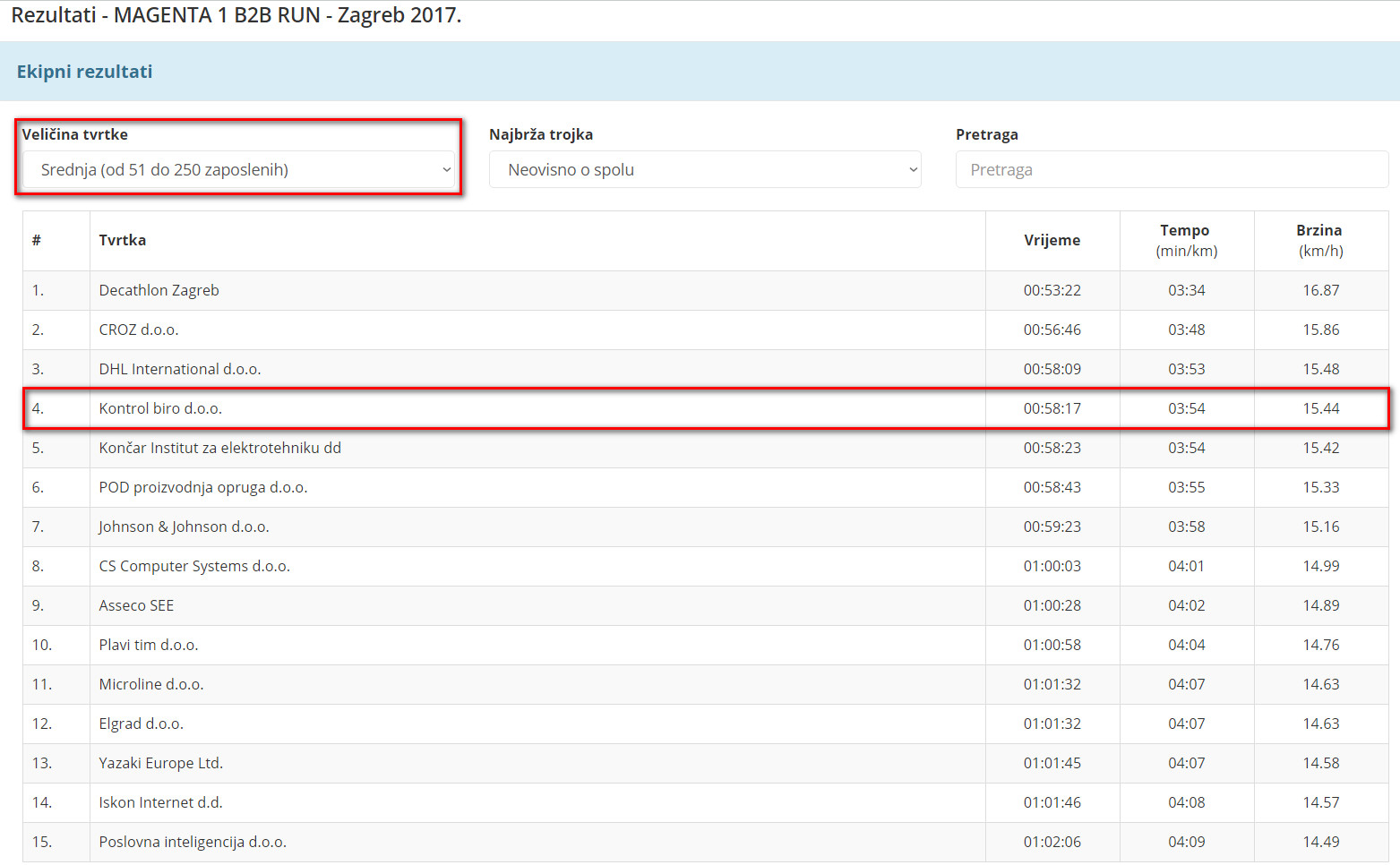
Task: Click the Ekipni rezultati heading
Action: pos(84,72)
